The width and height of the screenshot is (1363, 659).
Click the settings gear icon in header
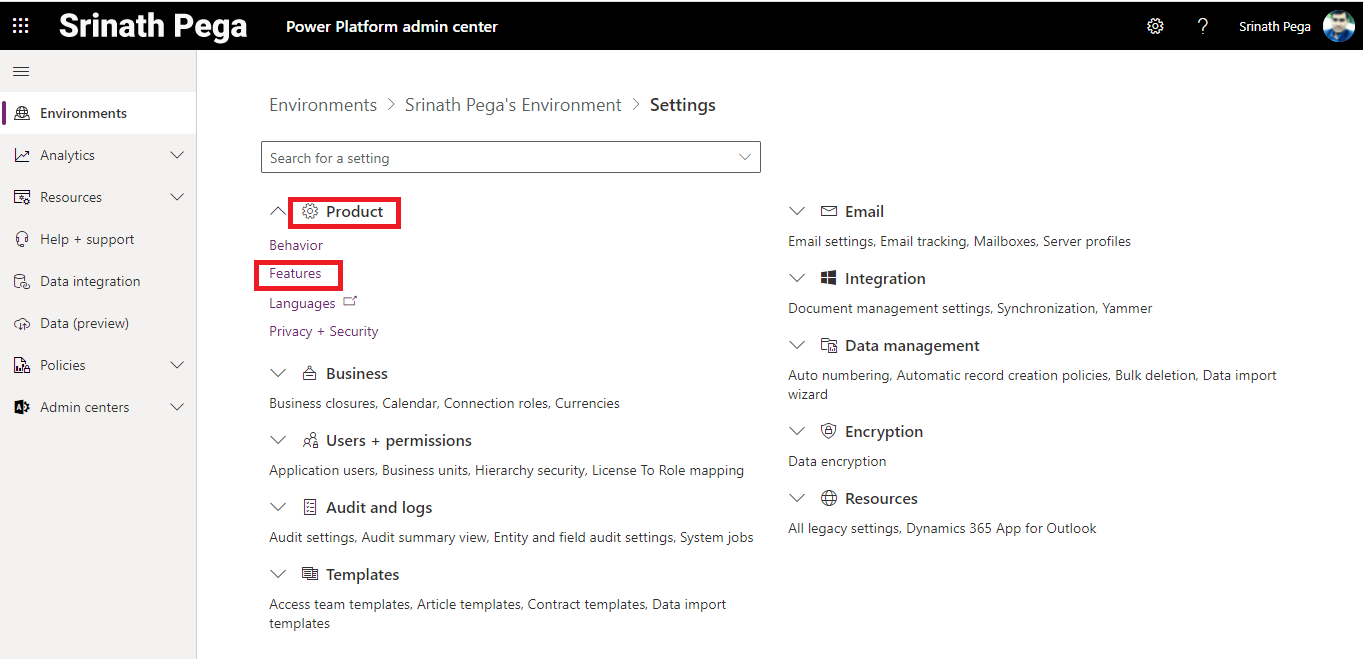(x=1155, y=26)
